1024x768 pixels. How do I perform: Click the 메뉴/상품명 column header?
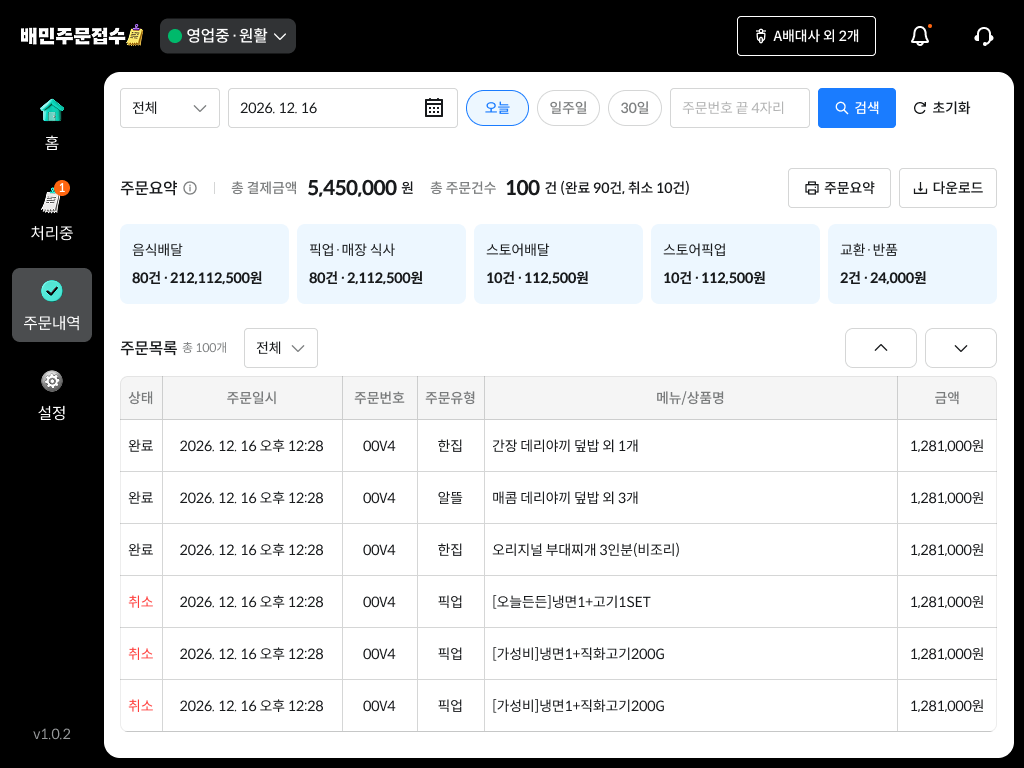coord(690,398)
